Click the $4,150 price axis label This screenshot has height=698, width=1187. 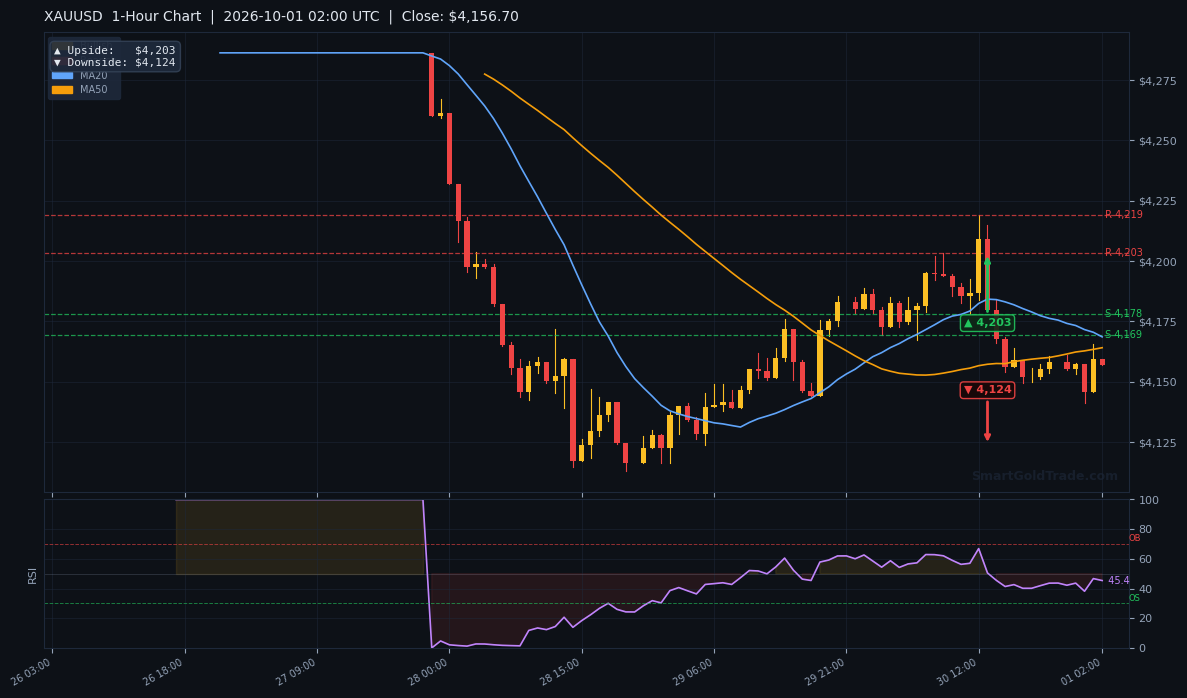(x=1157, y=382)
